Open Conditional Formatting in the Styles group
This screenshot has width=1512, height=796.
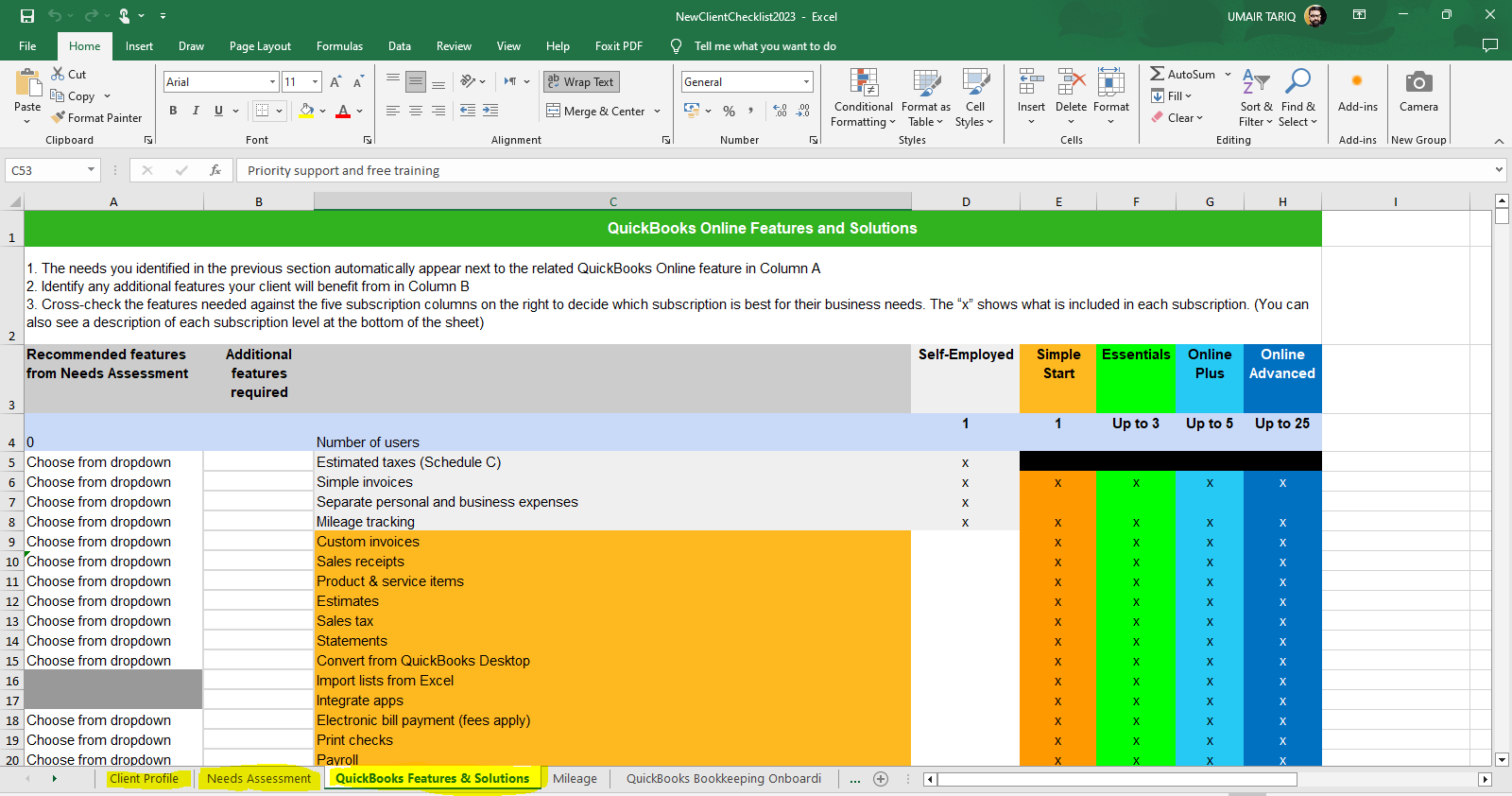[863, 97]
